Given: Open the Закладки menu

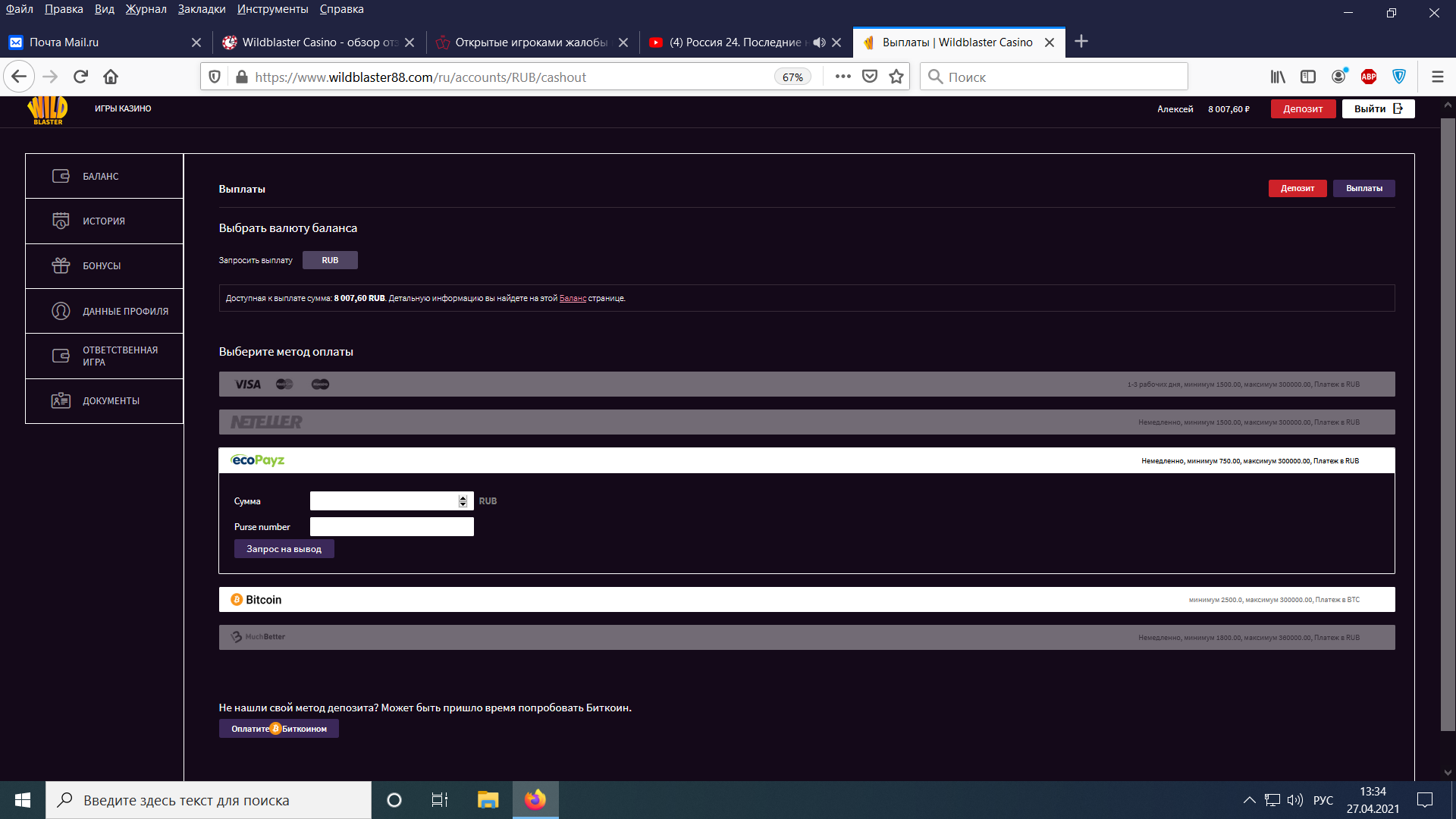Looking at the screenshot, I should 202,9.
